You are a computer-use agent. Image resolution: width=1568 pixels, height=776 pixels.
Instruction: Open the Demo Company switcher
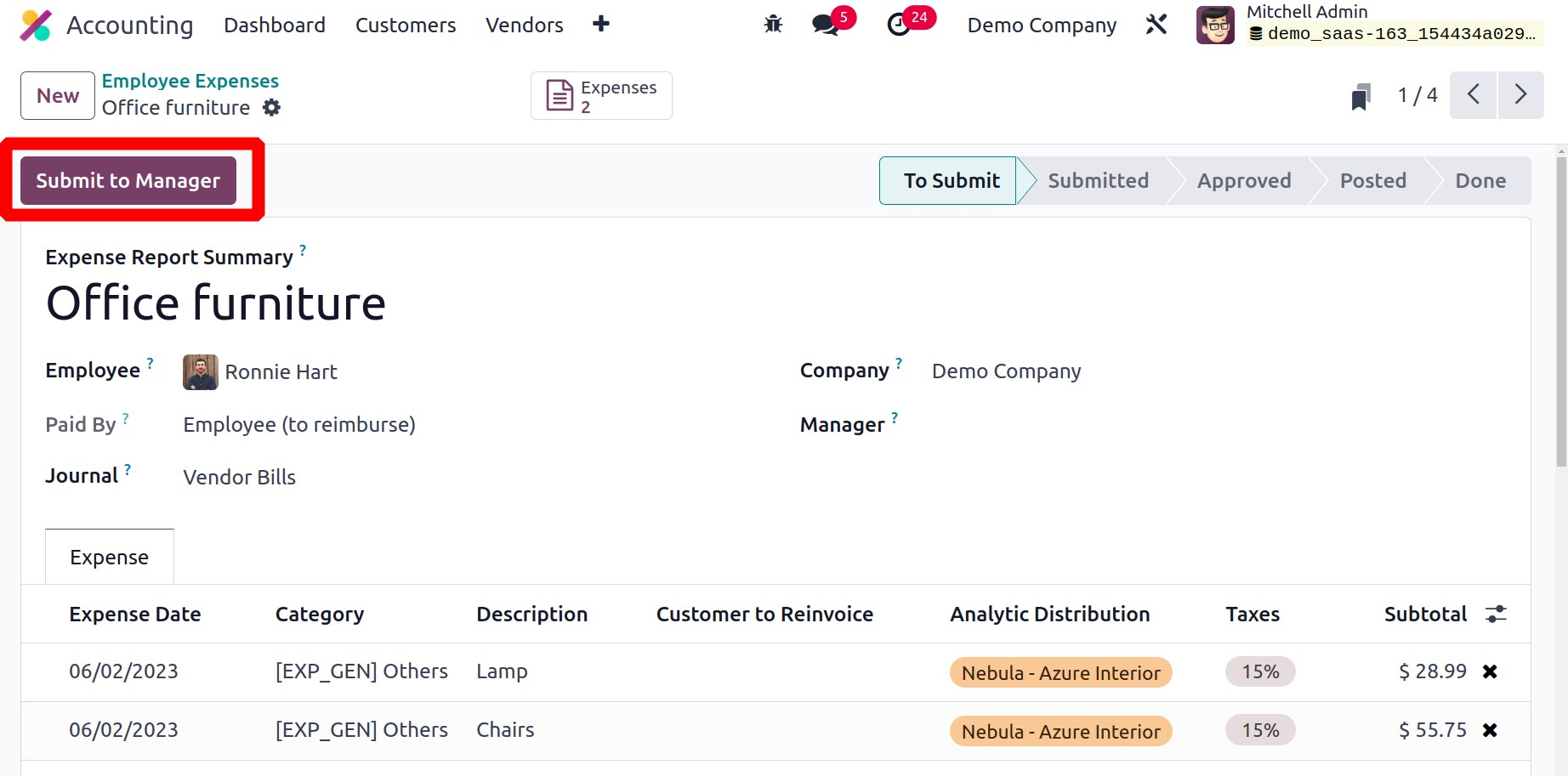tap(1042, 25)
